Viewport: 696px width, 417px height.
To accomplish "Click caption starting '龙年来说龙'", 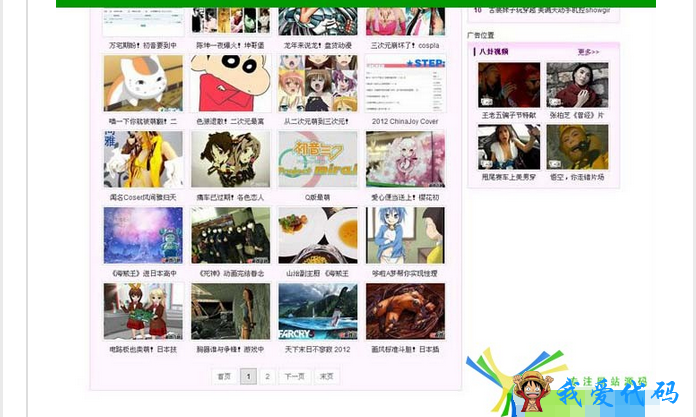I will point(317,45).
